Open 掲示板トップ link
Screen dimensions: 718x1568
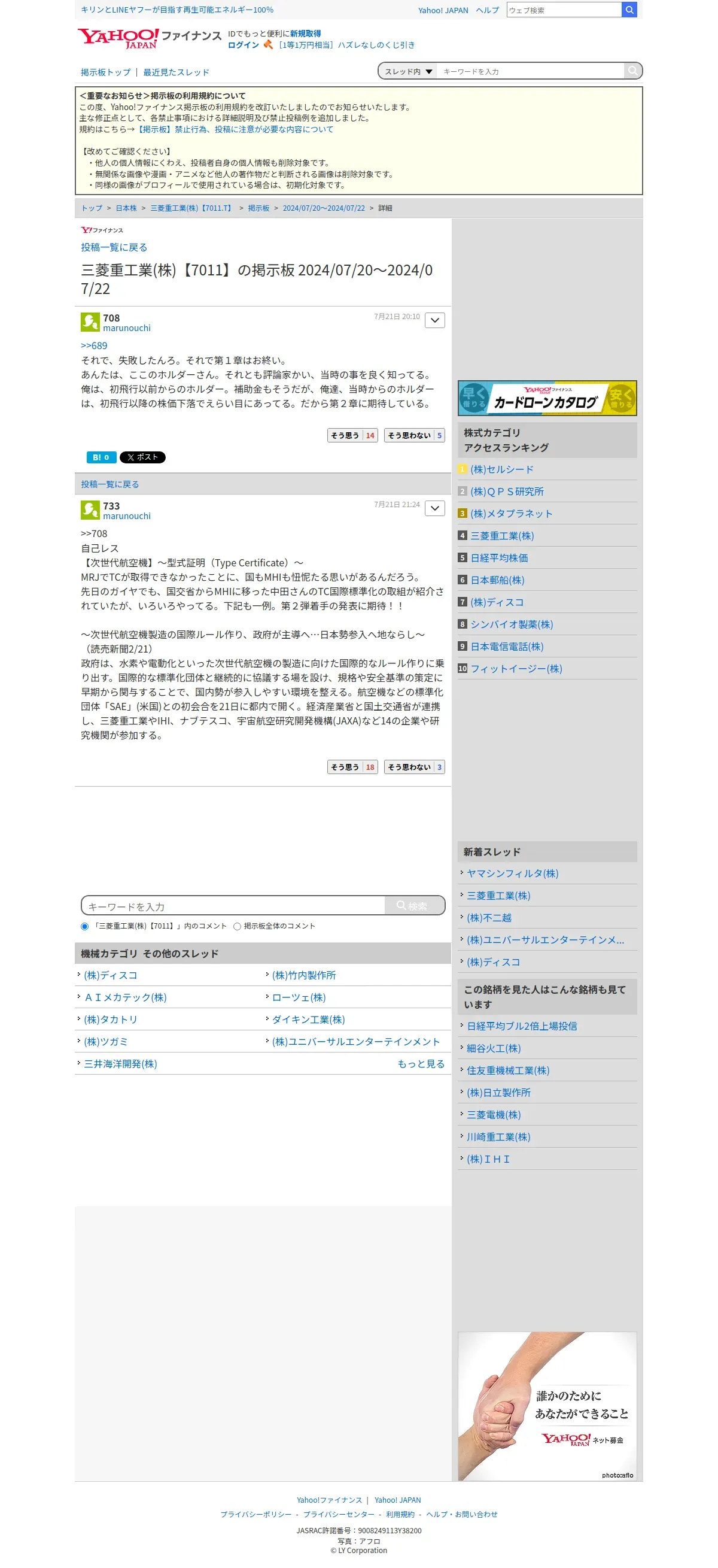coord(106,72)
